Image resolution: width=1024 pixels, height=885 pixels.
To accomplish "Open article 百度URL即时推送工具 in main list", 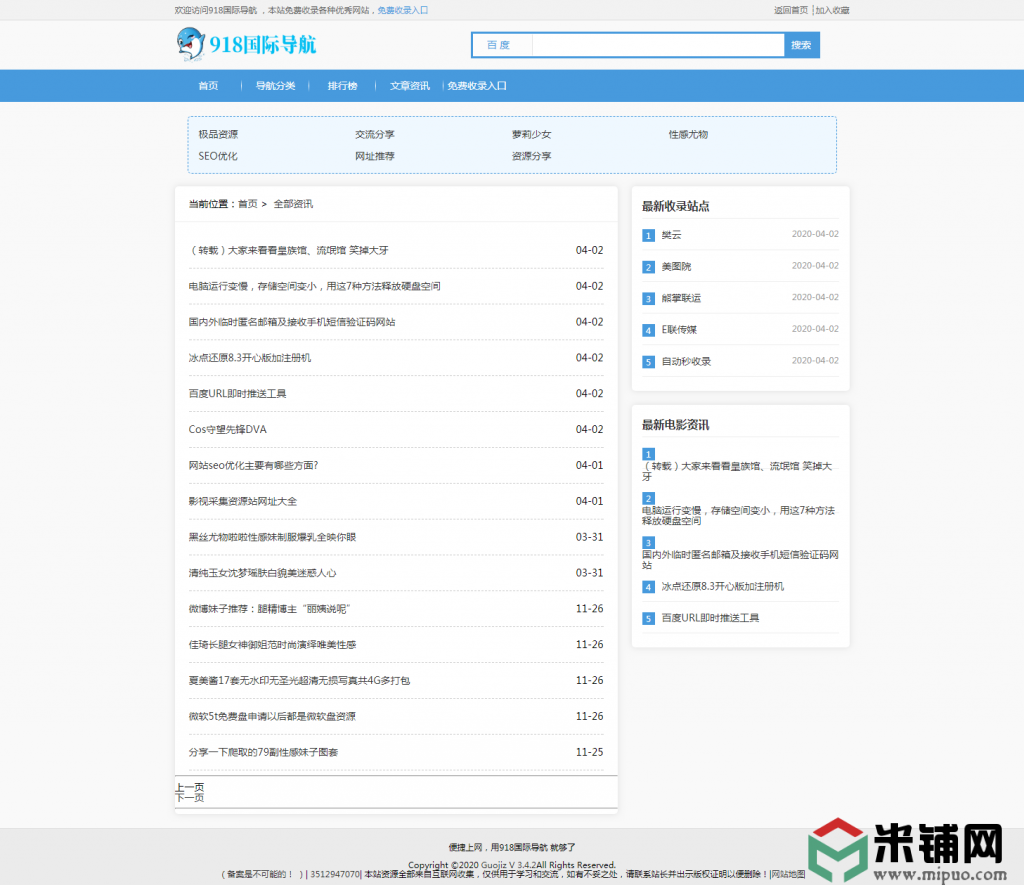I will pos(237,394).
